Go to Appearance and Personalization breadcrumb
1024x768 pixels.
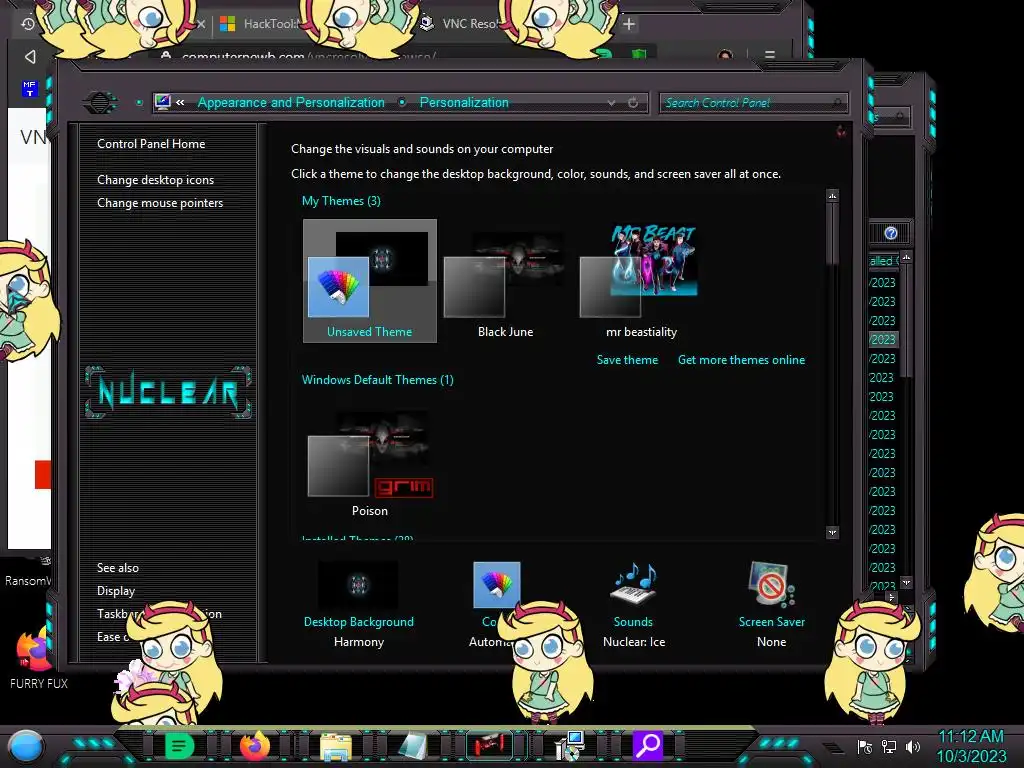(x=291, y=103)
